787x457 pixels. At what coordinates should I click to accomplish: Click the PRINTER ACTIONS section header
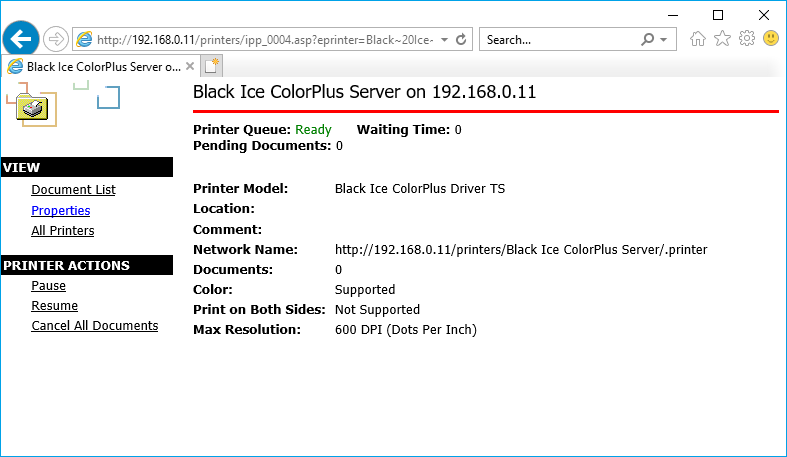(x=87, y=265)
